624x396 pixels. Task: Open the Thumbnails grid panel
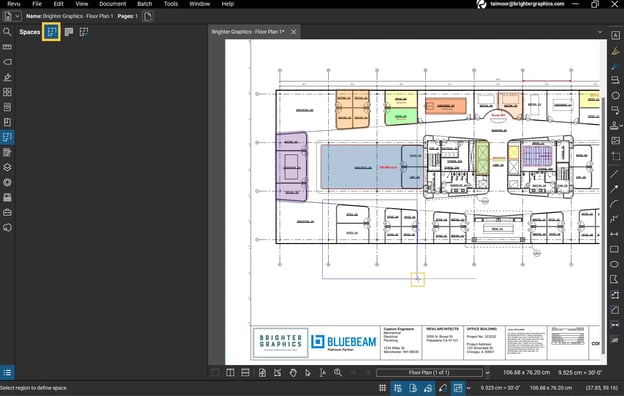(7, 92)
